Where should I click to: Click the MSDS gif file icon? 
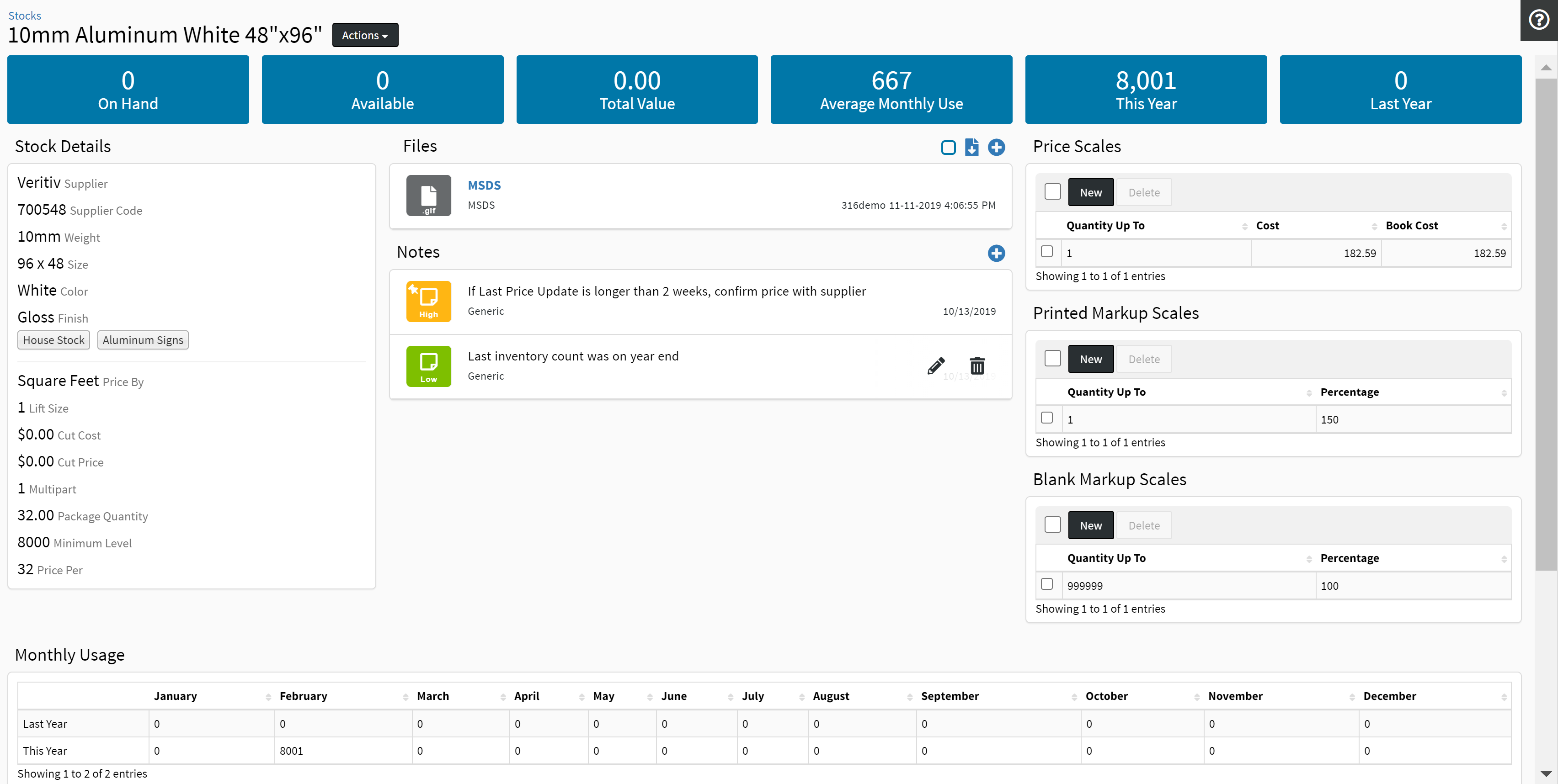(428, 195)
